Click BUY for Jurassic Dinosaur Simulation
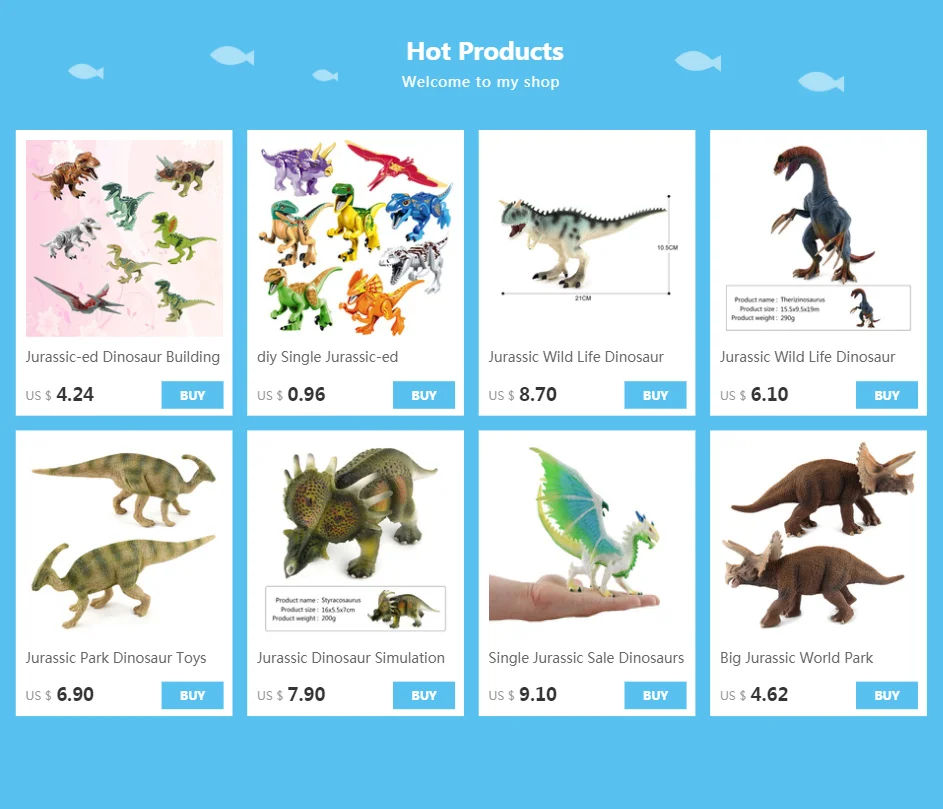The width and height of the screenshot is (943, 809). coord(424,695)
